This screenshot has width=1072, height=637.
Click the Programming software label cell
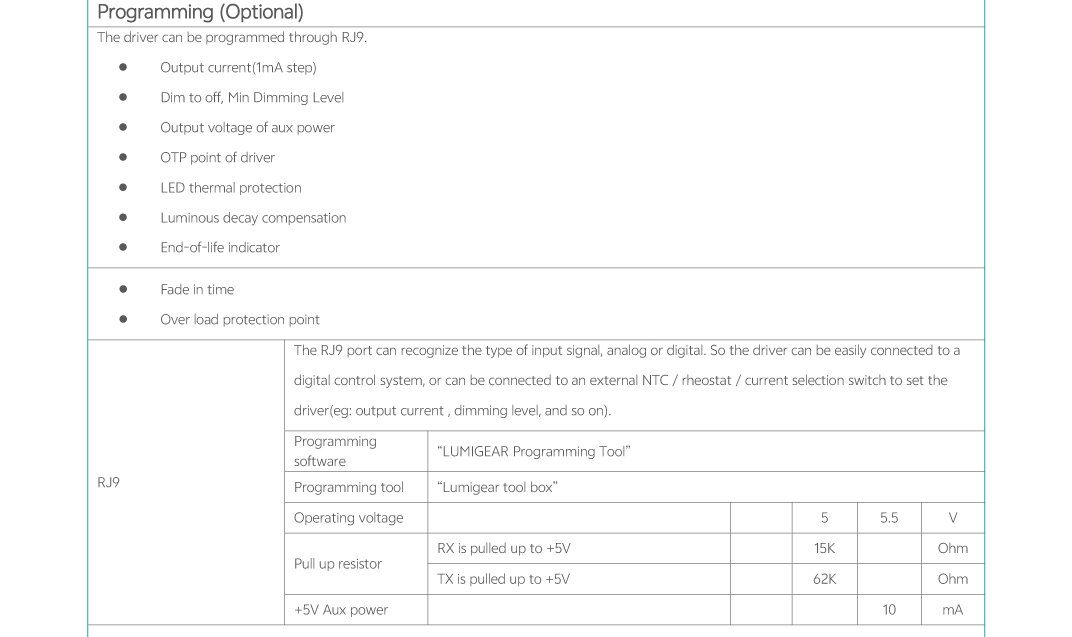pyautogui.click(x=336, y=451)
